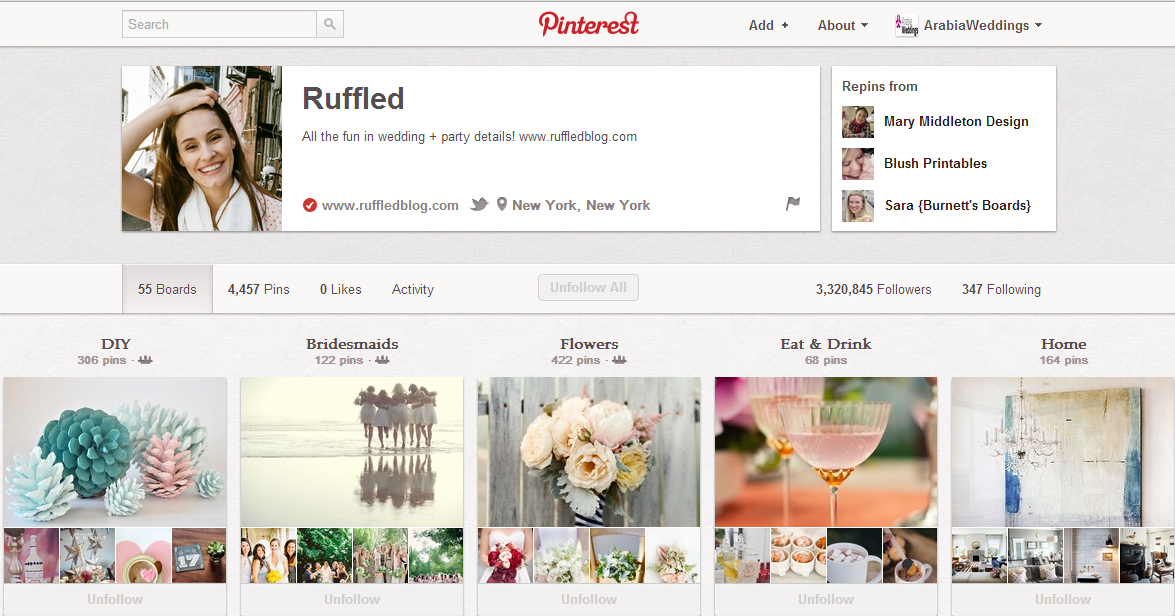
Task: Click the group icon under Flowers board
Action: pyautogui.click(x=619, y=360)
